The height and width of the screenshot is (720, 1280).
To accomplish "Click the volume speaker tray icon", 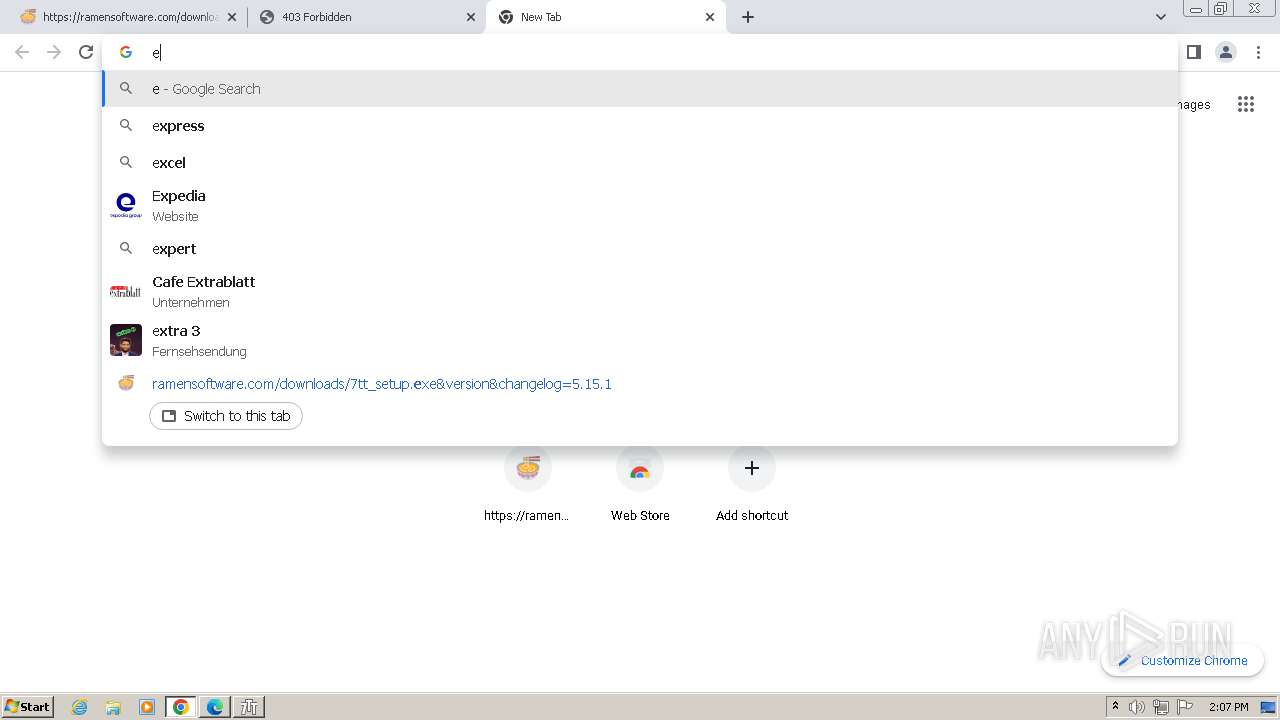I will click(1137, 707).
